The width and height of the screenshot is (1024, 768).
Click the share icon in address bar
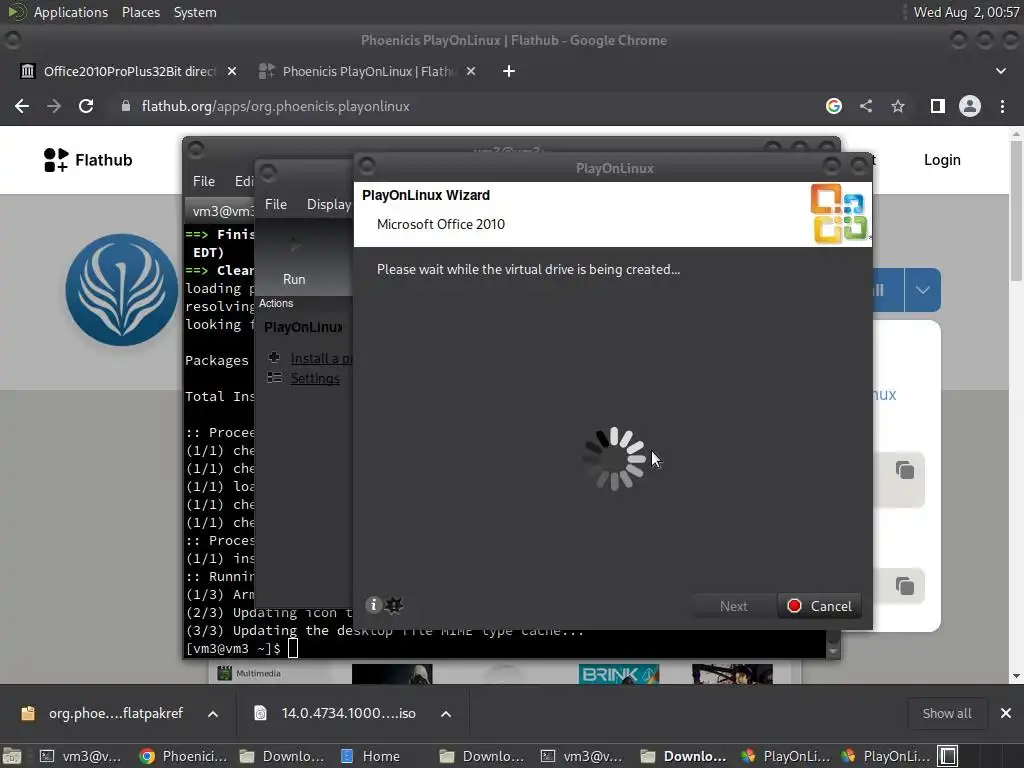(866, 106)
